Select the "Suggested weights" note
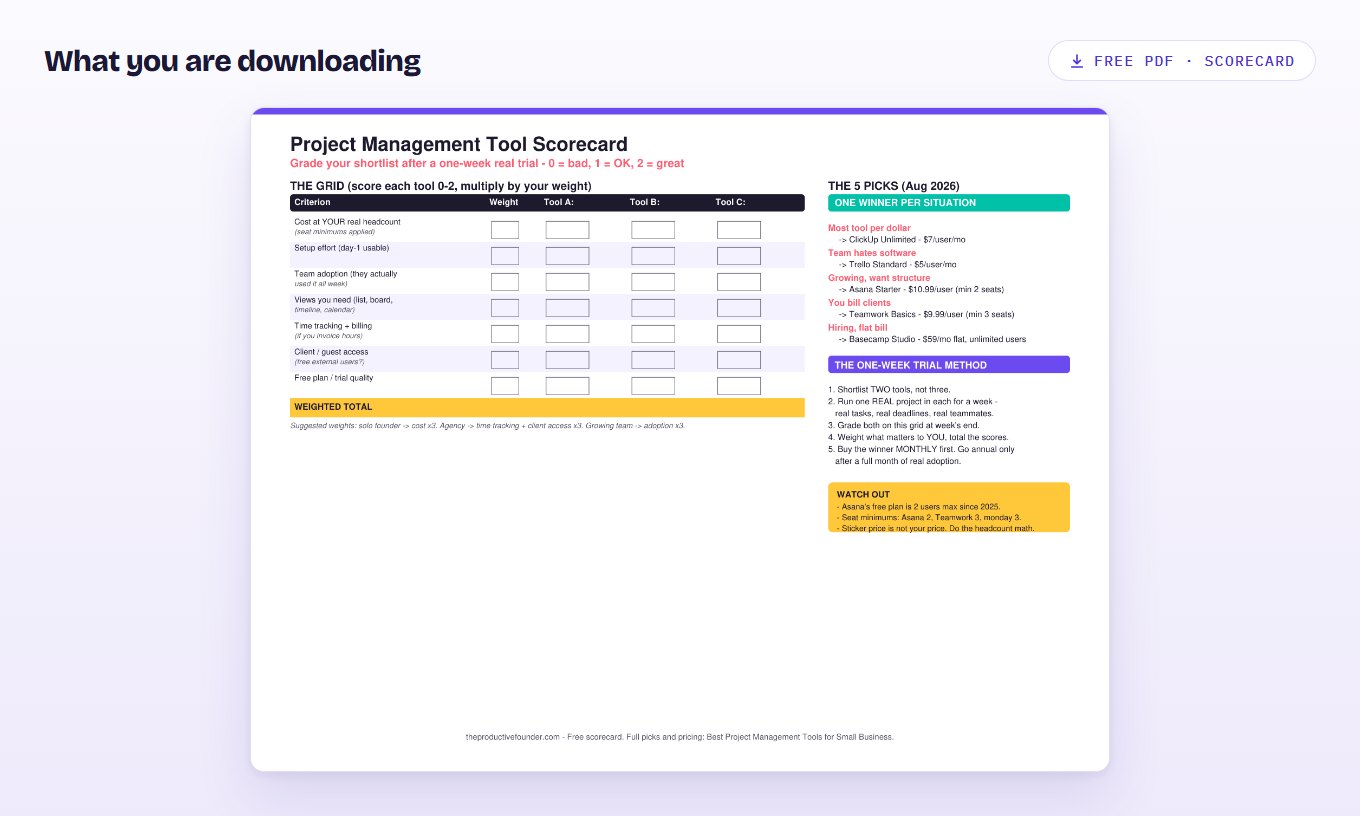1360x816 pixels. (x=488, y=426)
